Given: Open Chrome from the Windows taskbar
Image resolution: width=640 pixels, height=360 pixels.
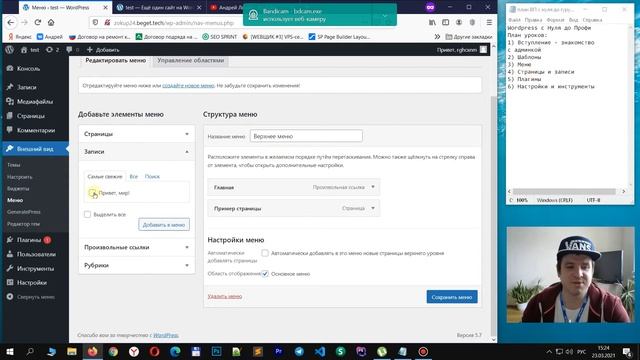Looking at the screenshot, I should coord(113,351).
